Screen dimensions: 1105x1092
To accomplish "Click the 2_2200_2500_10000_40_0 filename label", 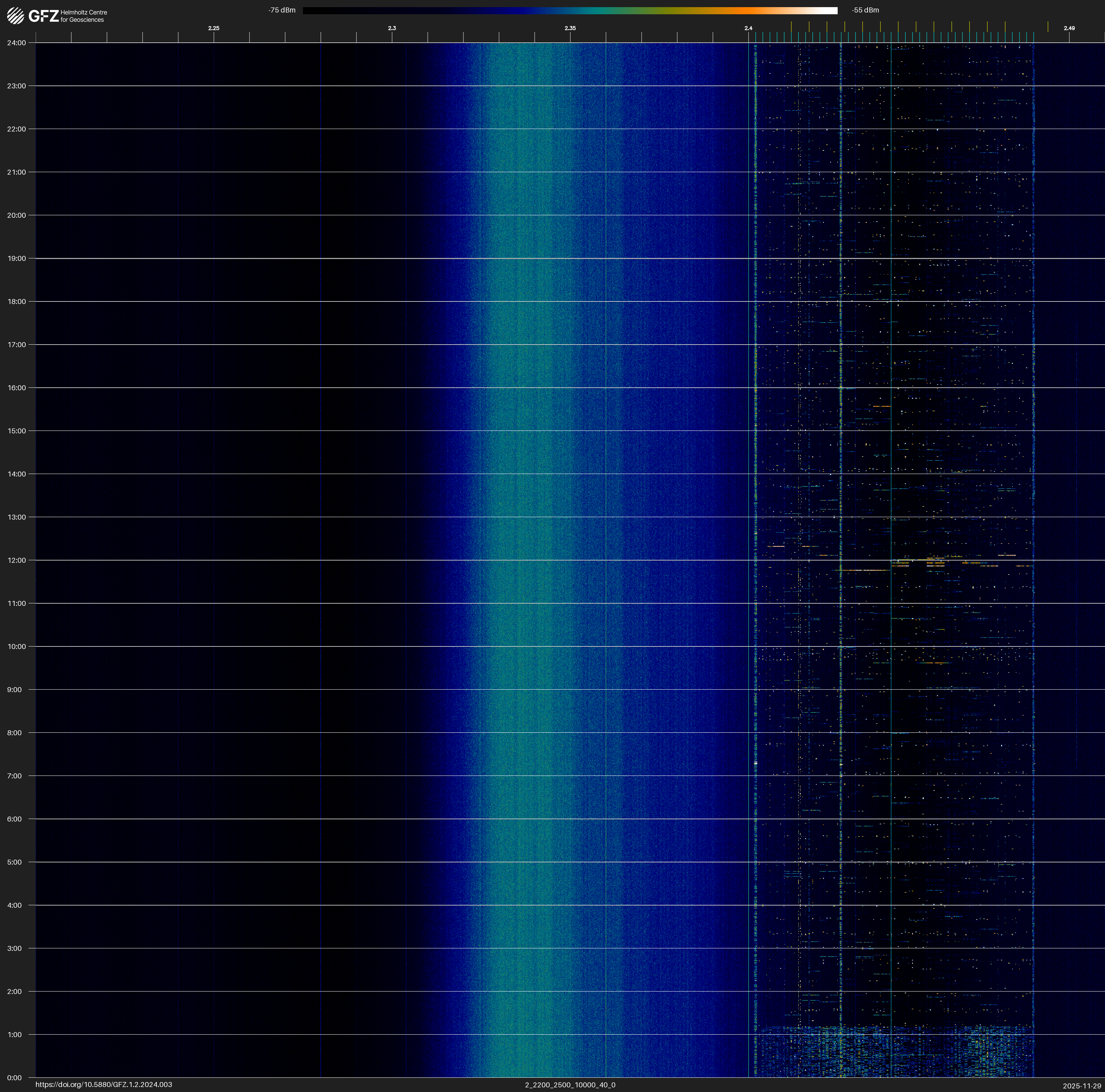I will (x=570, y=1085).
